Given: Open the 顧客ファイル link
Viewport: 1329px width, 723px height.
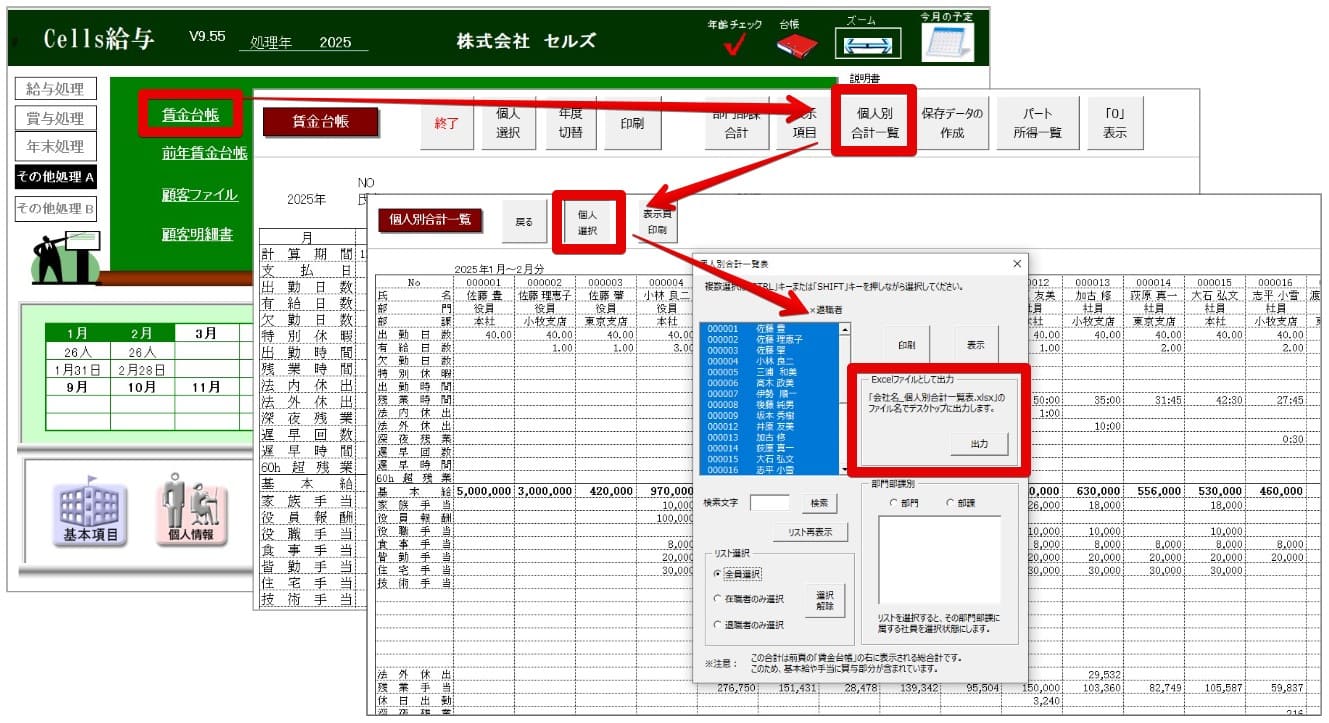Looking at the screenshot, I should [199, 194].
